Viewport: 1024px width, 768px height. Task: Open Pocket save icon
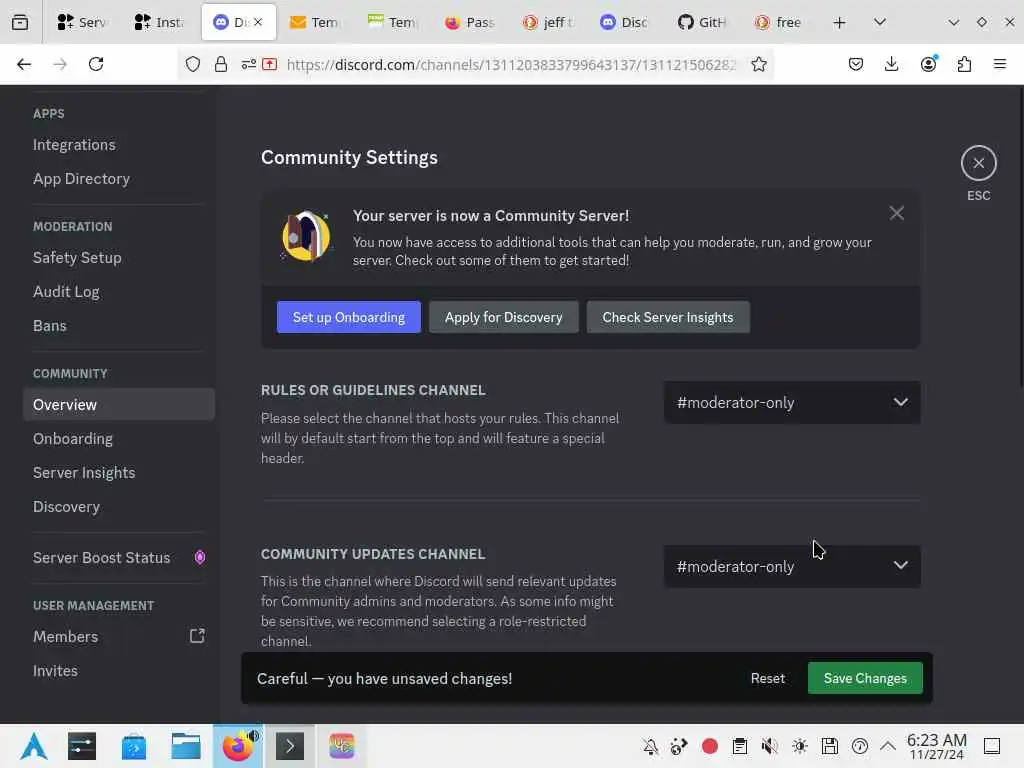click(x=856, y=64)
